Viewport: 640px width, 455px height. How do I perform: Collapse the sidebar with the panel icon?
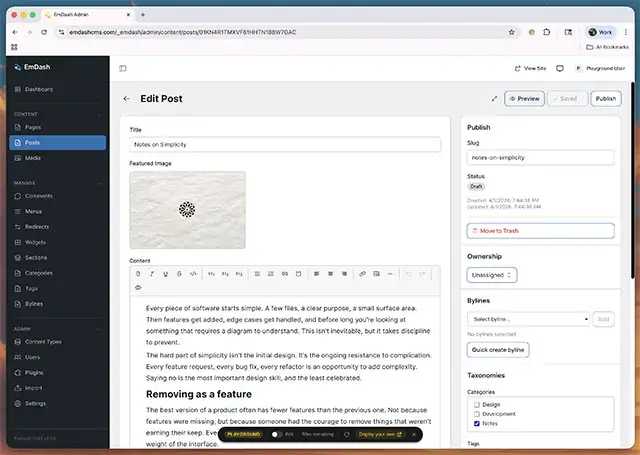pos(123,68)
